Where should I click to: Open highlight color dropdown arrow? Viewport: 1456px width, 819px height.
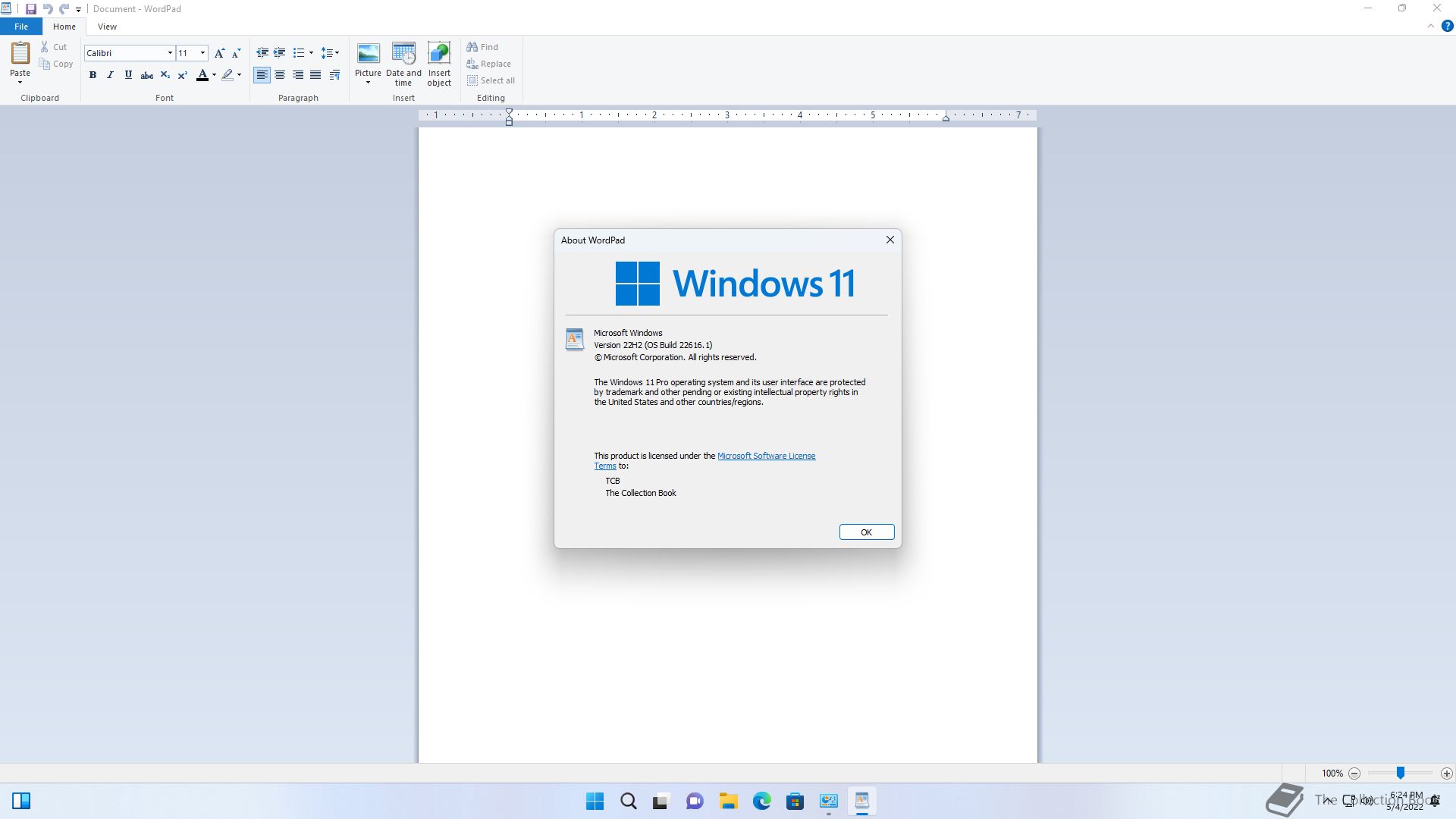(x=239, y=75)
